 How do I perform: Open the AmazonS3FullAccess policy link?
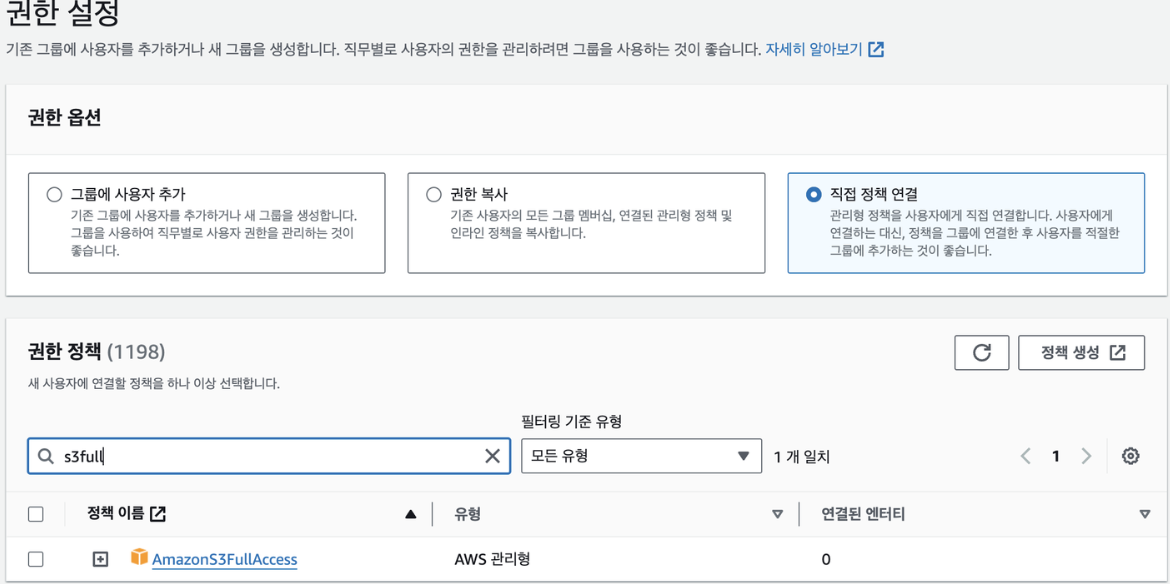(x=225, y=559)
